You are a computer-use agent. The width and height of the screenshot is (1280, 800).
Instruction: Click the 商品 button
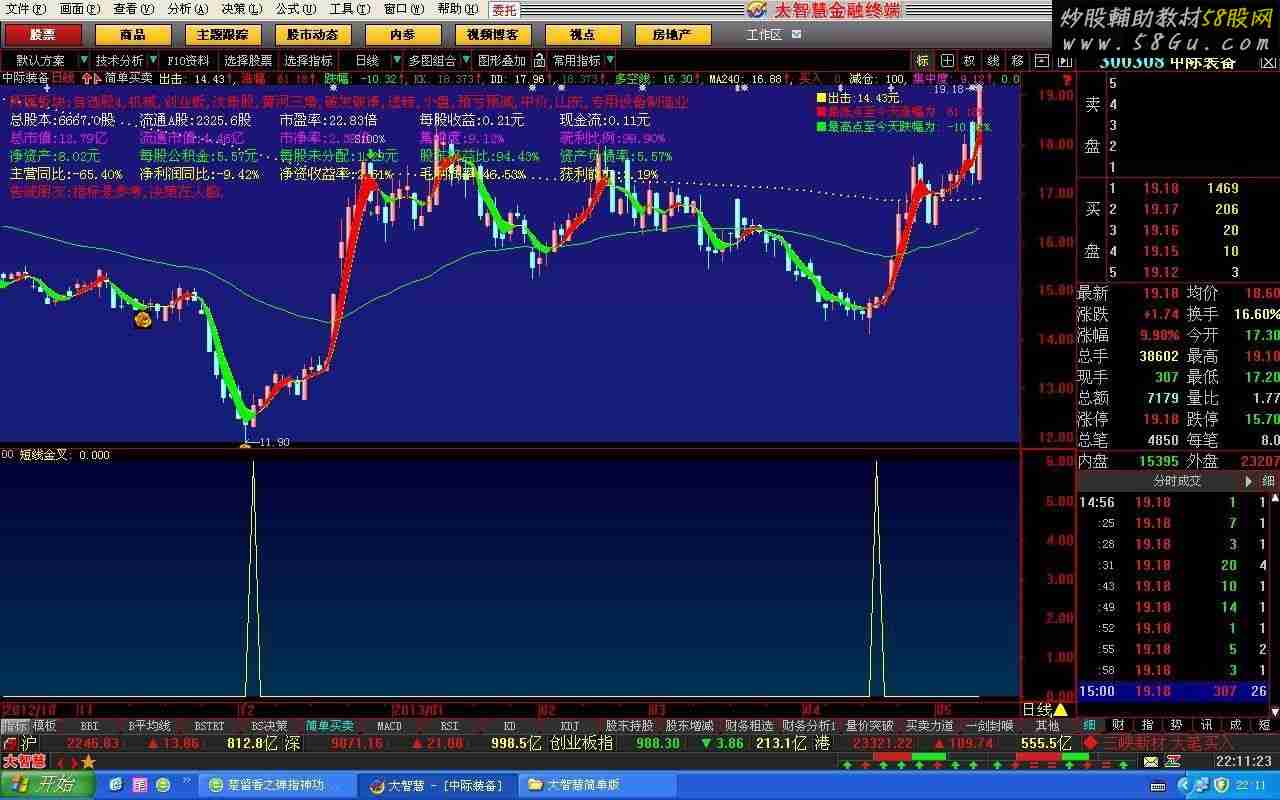pyautogui.click(x=132, y=35)
